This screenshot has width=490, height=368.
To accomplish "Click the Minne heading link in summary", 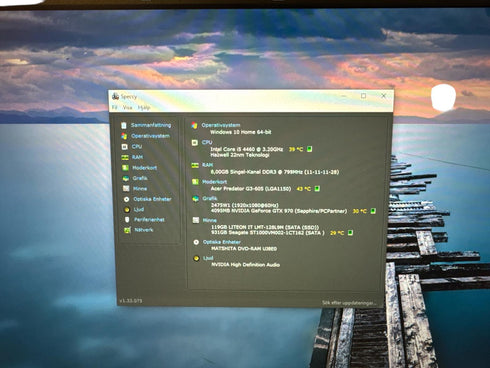I will (x=210, y=220).
